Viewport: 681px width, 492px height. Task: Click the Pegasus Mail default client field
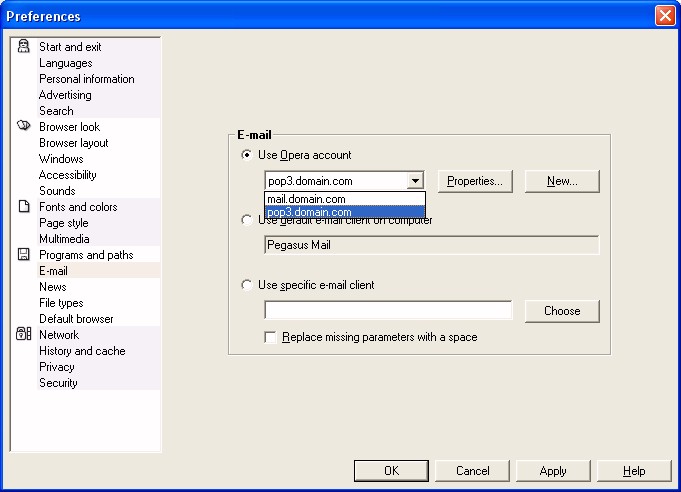(x=432, y=245)
